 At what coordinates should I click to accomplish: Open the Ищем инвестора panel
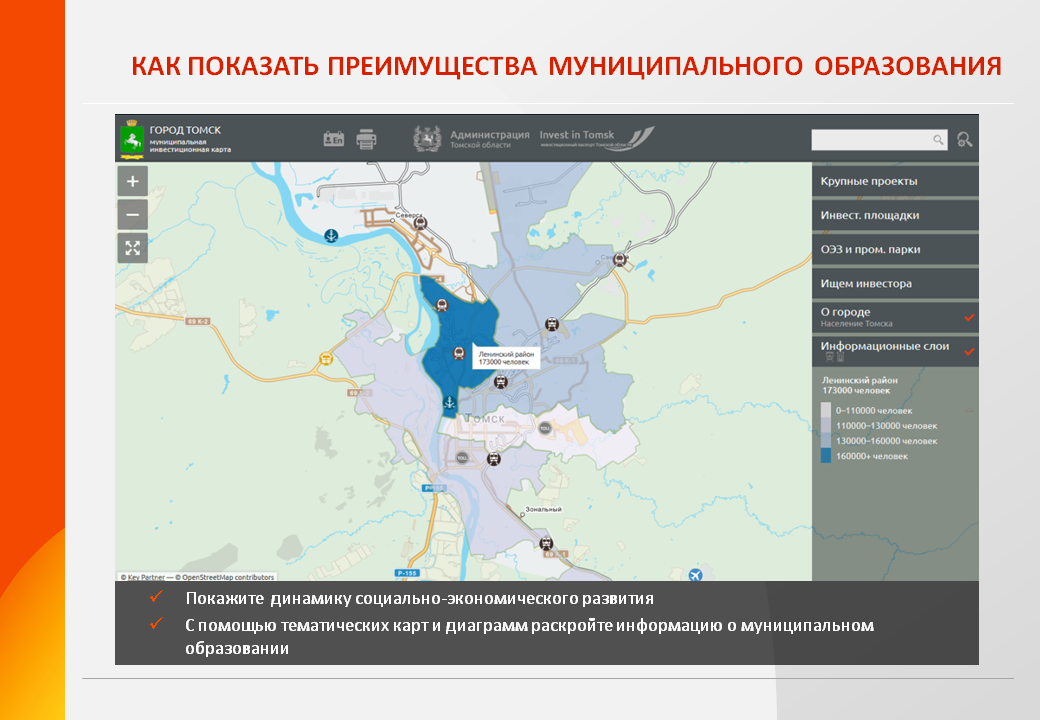[895, 283]
